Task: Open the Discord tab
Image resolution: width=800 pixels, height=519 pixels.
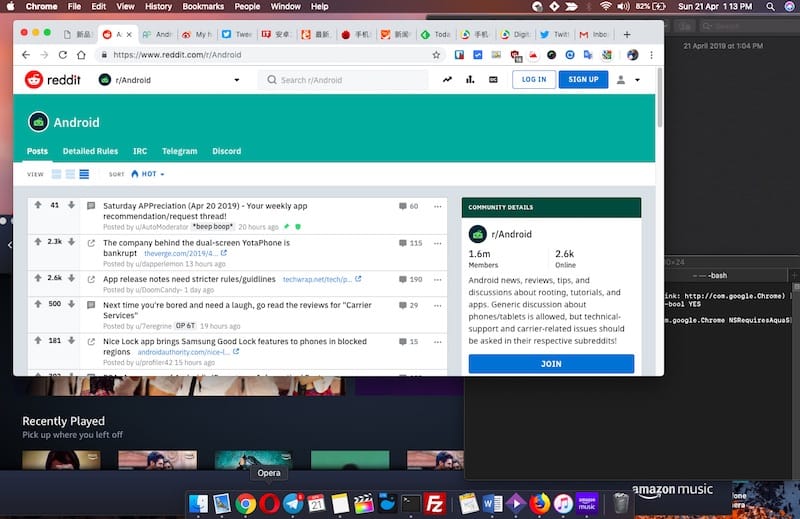Action: [227, 151]
